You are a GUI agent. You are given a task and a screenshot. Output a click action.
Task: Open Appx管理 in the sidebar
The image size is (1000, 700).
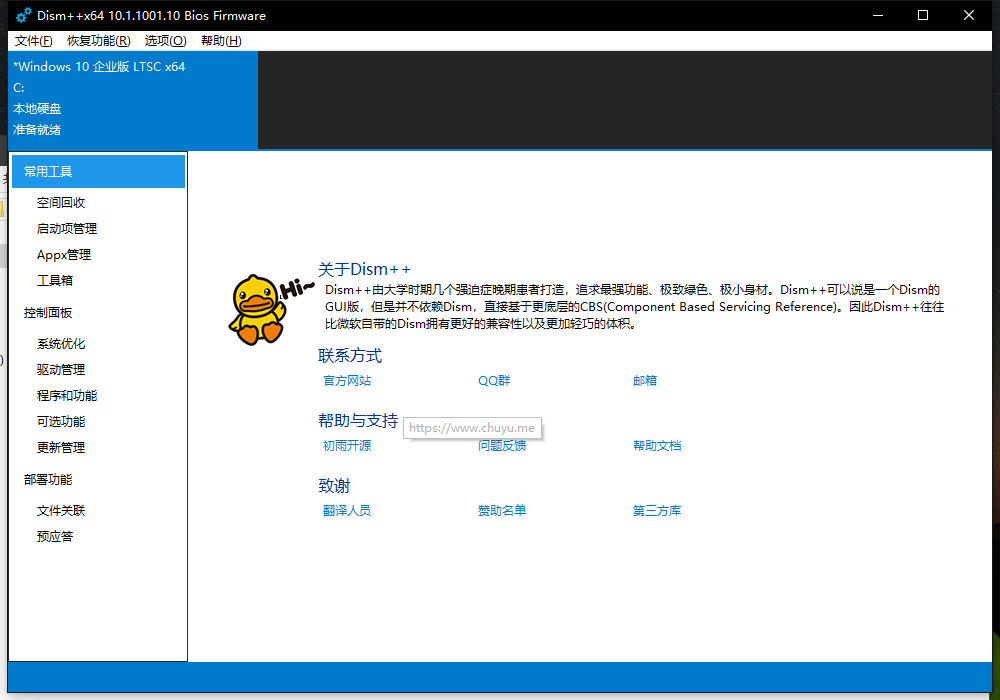[64, 255]
